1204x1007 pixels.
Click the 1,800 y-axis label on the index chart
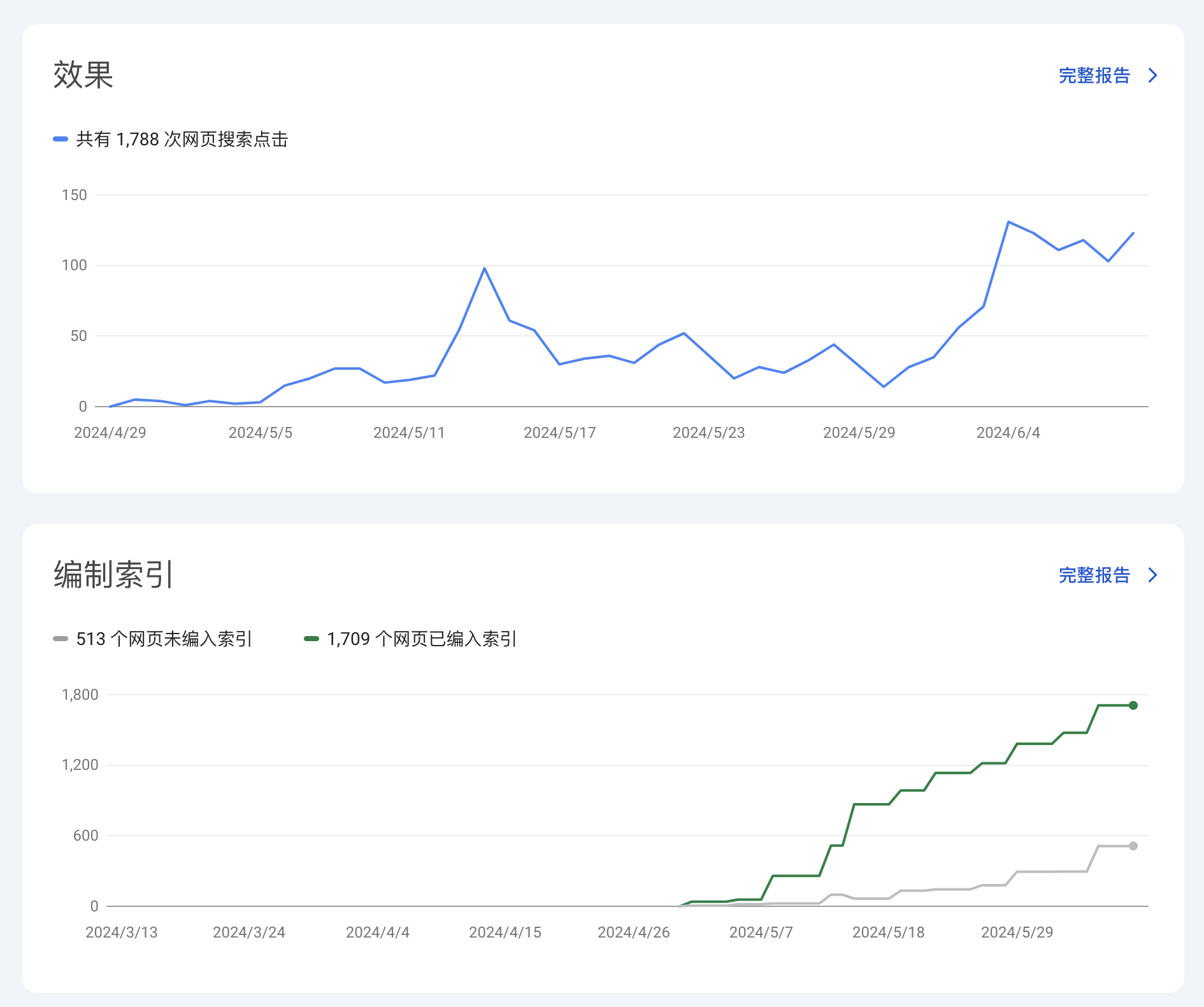(x=80, y=695)
